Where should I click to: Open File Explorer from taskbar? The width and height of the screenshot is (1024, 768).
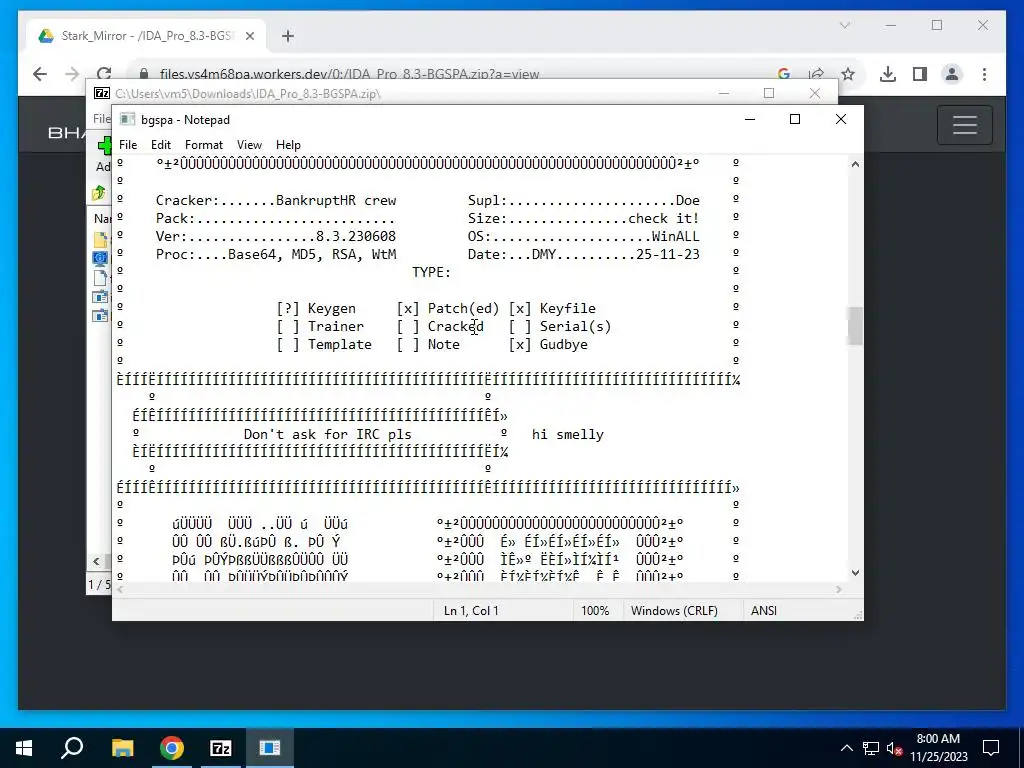(122, 748)
